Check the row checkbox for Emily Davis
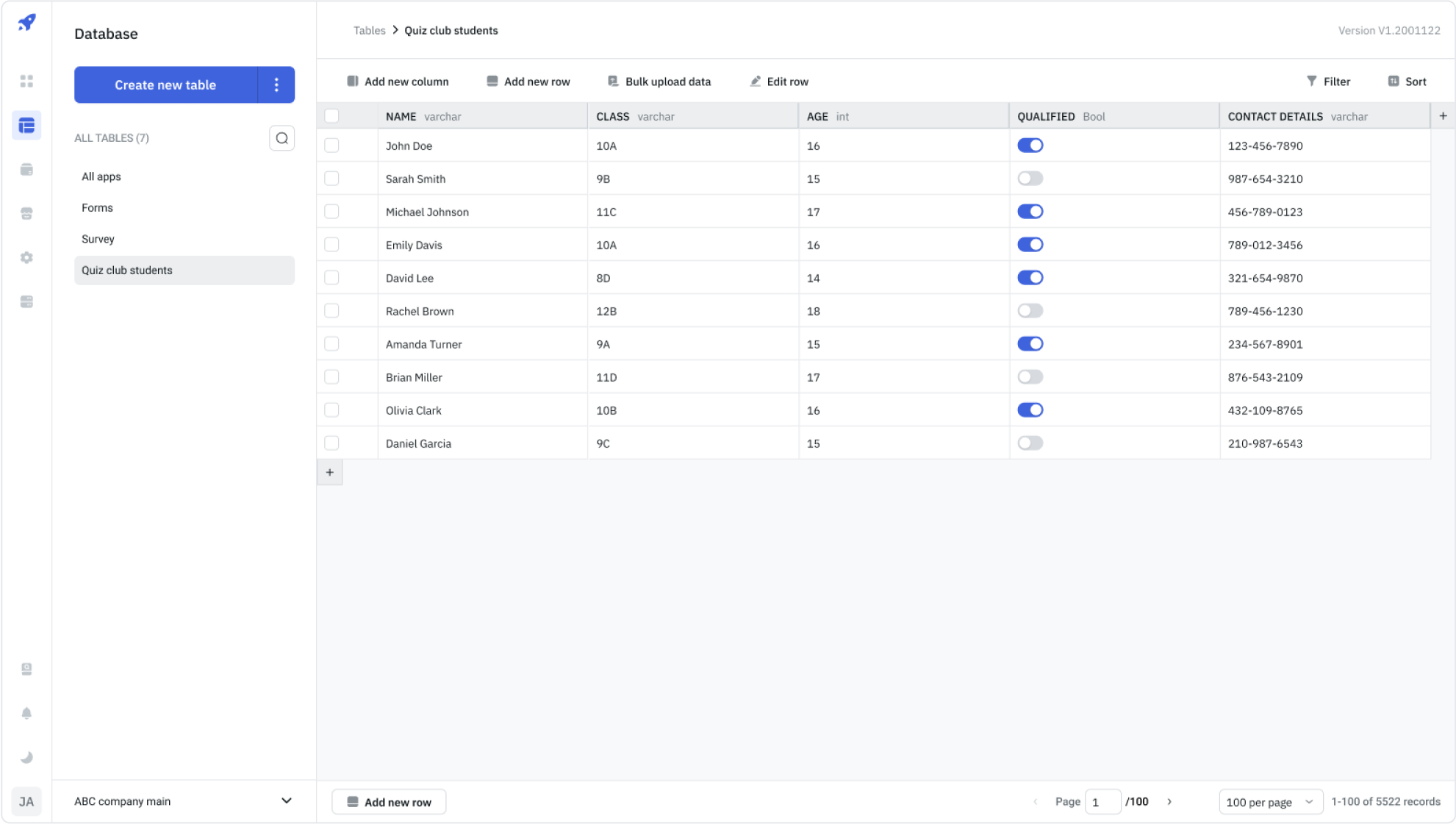Viewport: 1456px width, 824px height. pos(331,245)
